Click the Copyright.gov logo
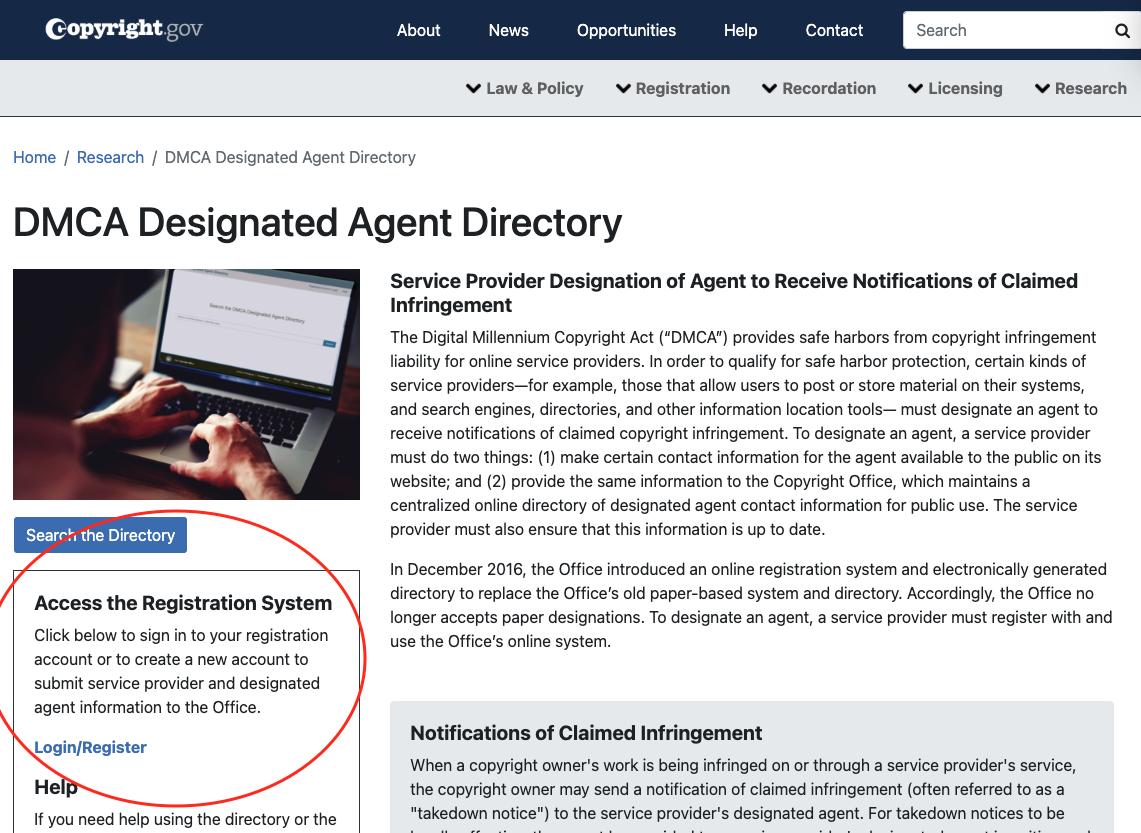 click(x=124, y=29)
